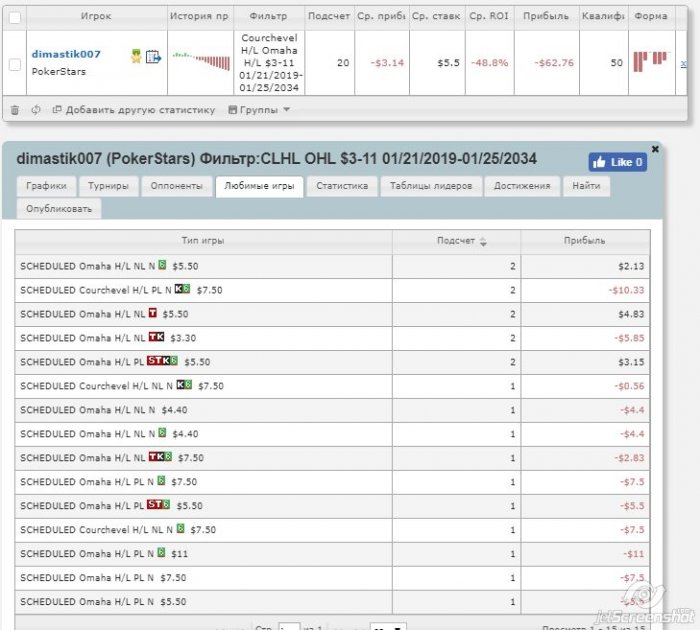Click TK8 icon in Omaha NL $7.50 row
Viewport: 700px width, 630px height.
point(160,456)
